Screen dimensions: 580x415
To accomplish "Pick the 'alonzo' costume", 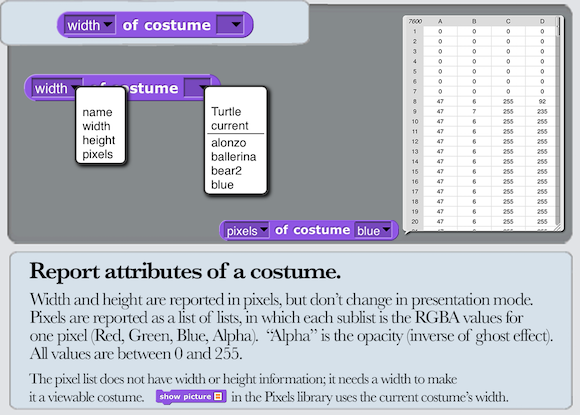I will (228, 143).
